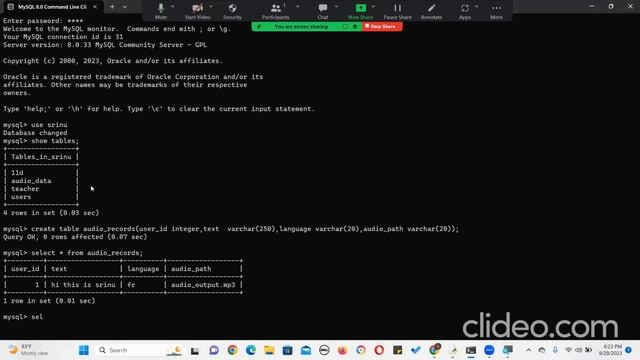Expand arrow beside Chat
The image size is (640, 360).
click(336, 7)
